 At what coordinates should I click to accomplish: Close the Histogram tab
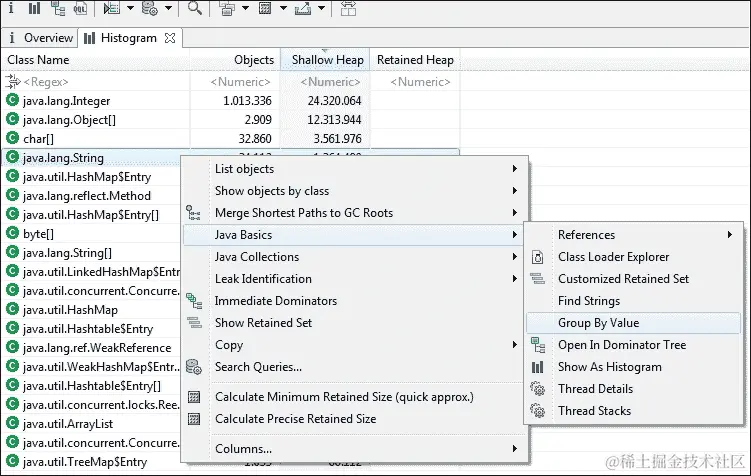[x=170, y=38]
